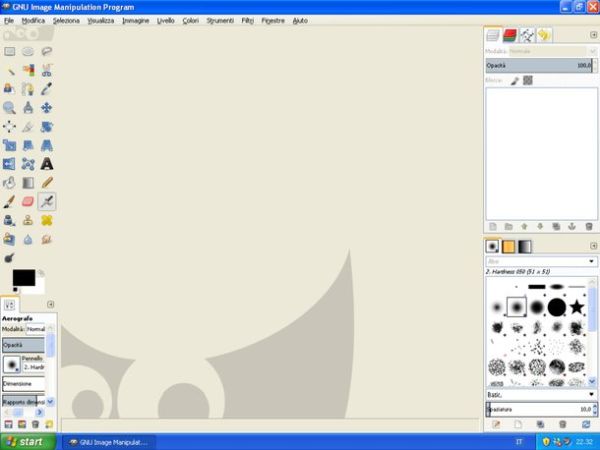Open the Aerografo Modalità dropdown in tool options

(x=36, y=329)
